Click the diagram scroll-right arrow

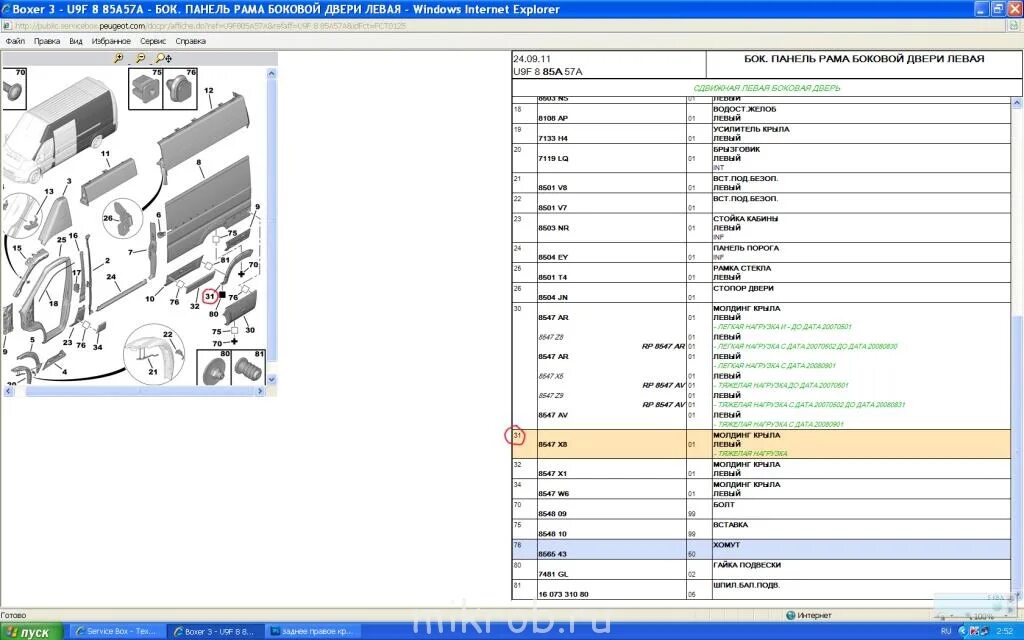[x=260, y=391]
